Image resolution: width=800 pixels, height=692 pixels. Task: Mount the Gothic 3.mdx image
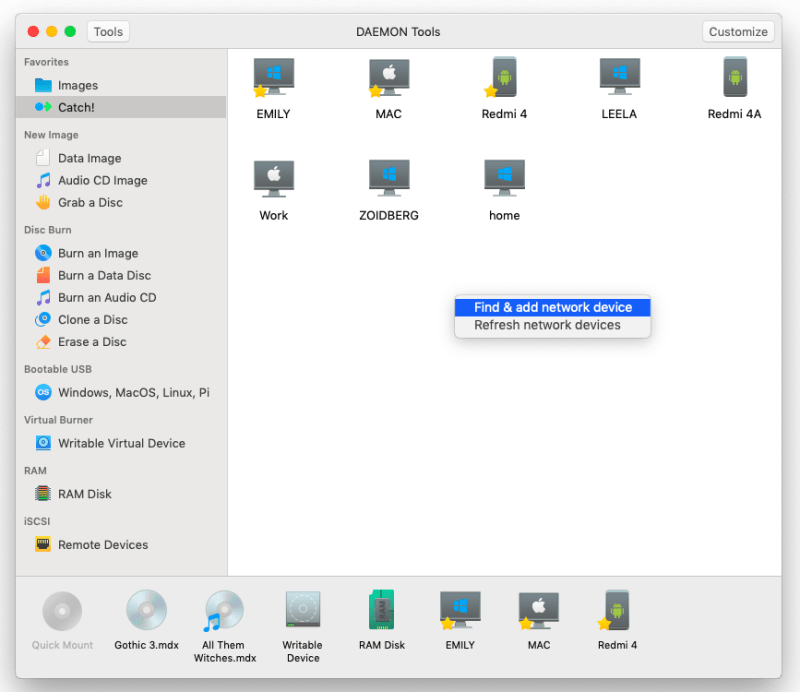coord(146,611)
